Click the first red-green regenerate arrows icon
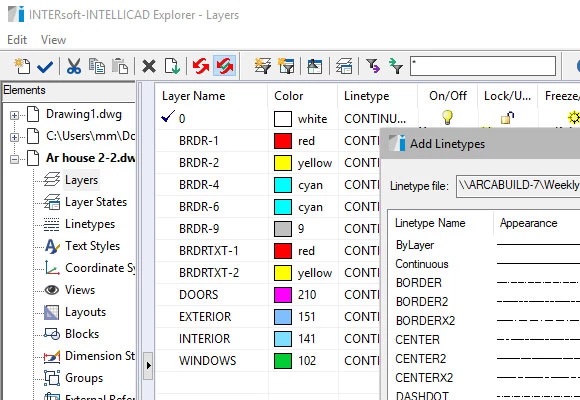The image size is (580, 400). (201, 67)
